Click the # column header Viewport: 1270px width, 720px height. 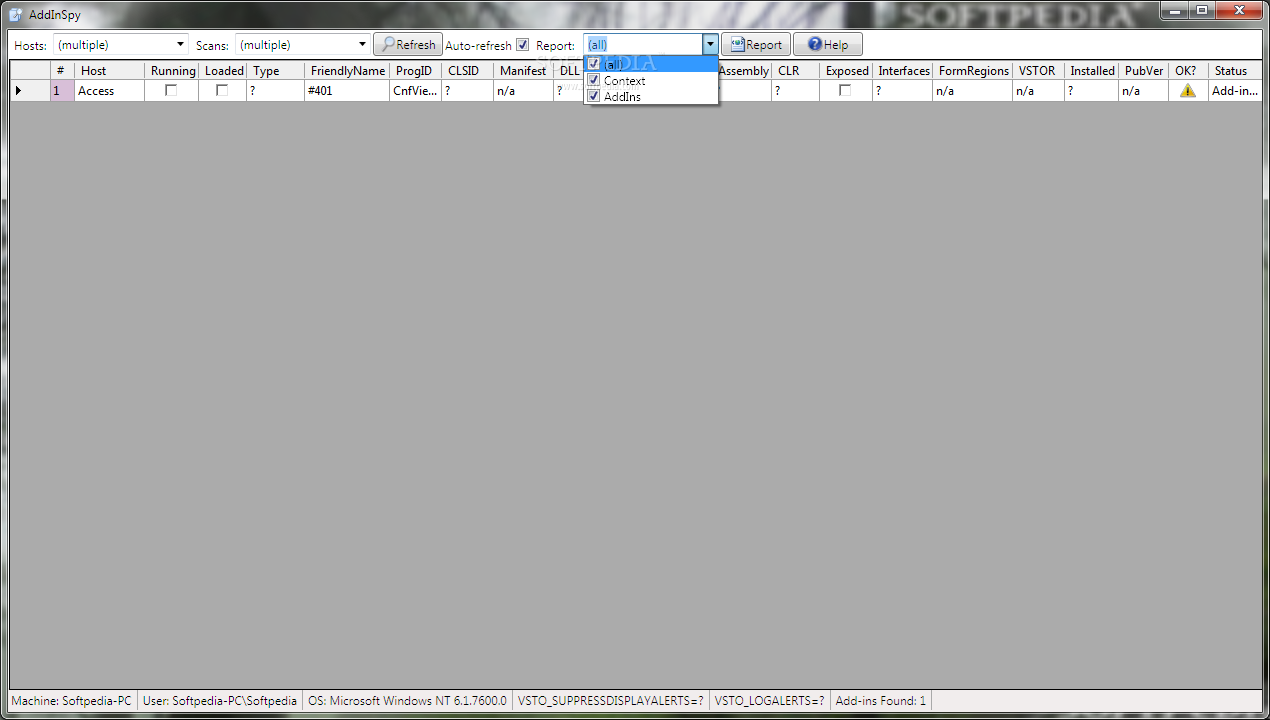pyautogui.click(x=62, y=71)
